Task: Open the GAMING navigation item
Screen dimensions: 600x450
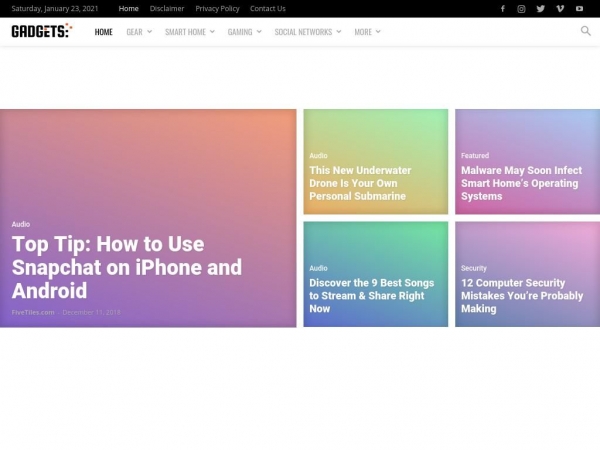Action: pos(240,32)
